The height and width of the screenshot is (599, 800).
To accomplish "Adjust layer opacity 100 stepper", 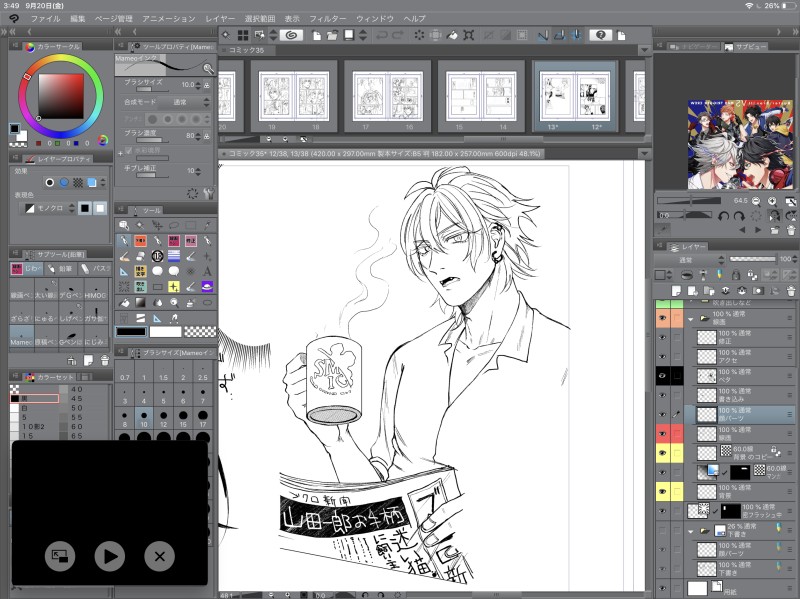I will coord(794,259).
